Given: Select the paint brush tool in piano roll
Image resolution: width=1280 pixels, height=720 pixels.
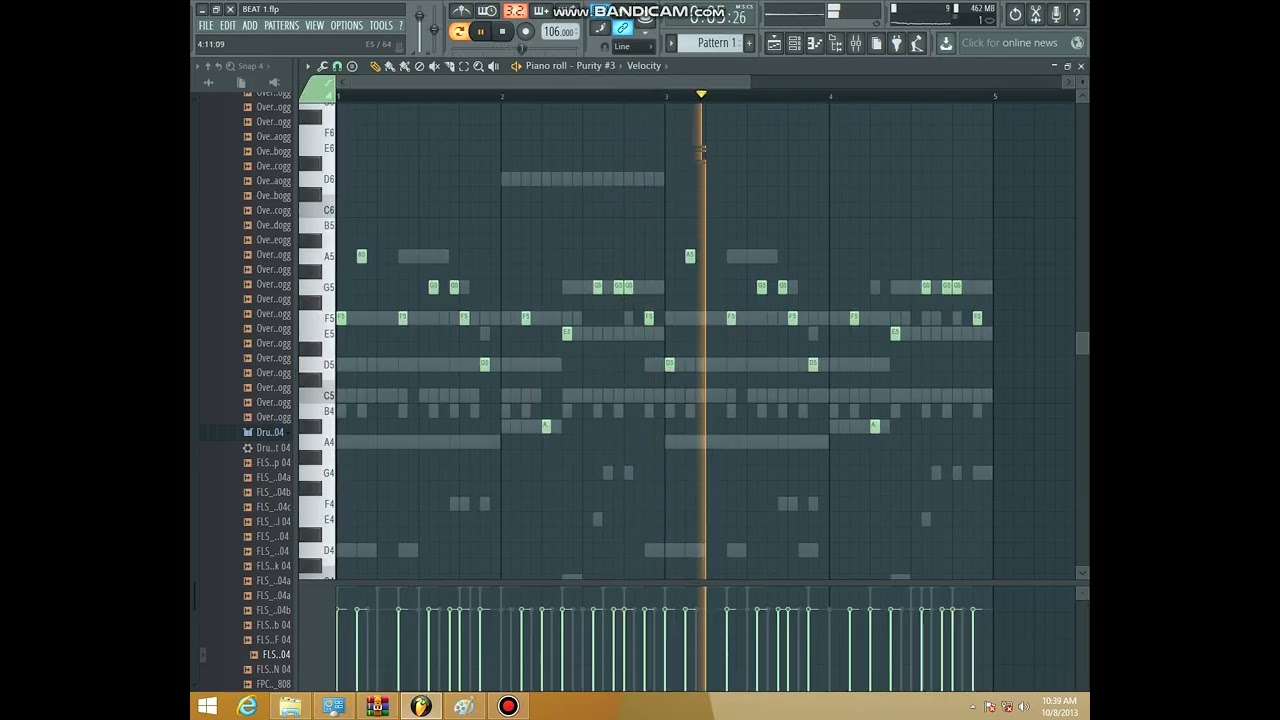Looking at the screenshot, I should (x=390, y=66).
